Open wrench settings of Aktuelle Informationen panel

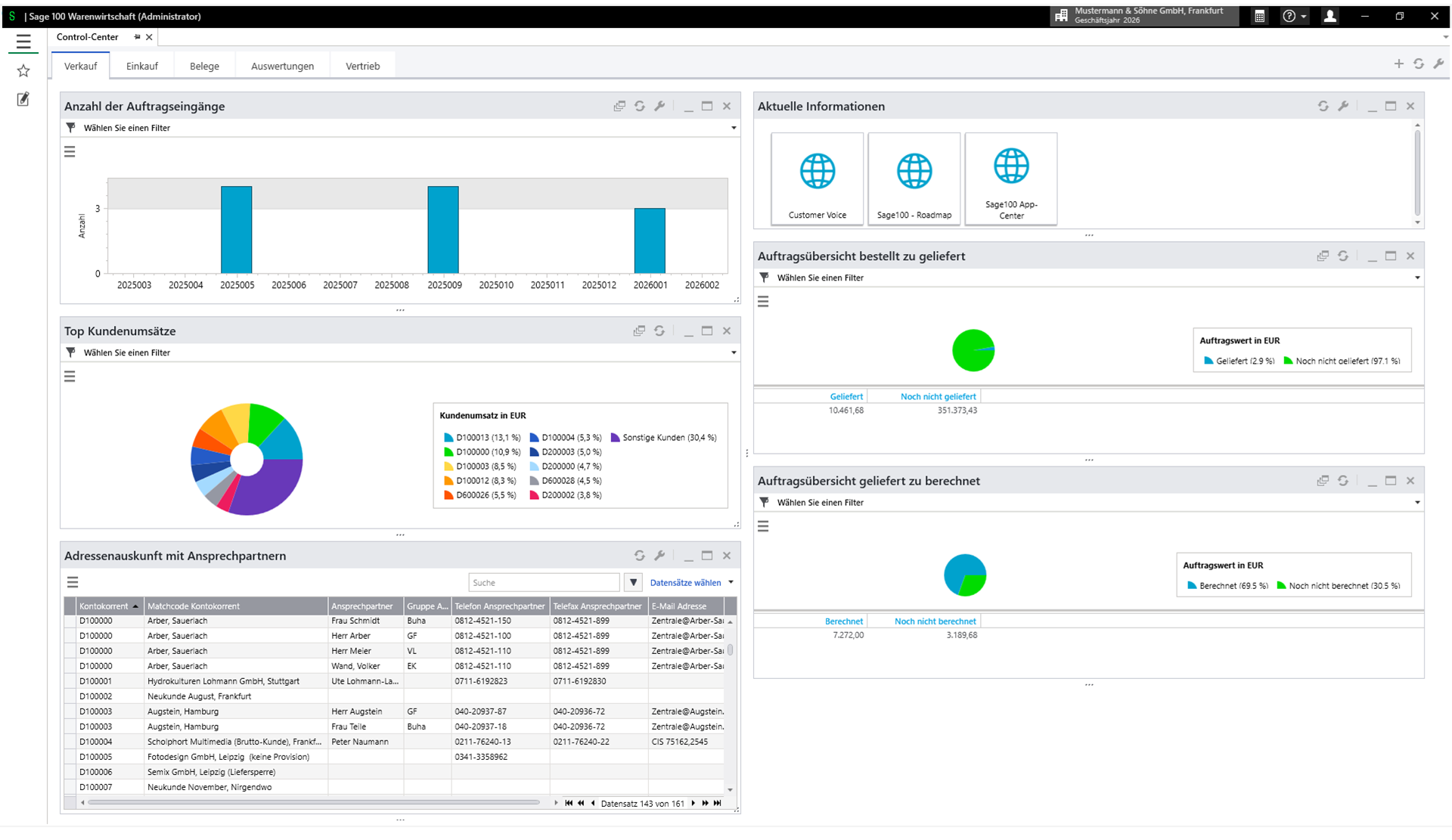[1343, 107]
